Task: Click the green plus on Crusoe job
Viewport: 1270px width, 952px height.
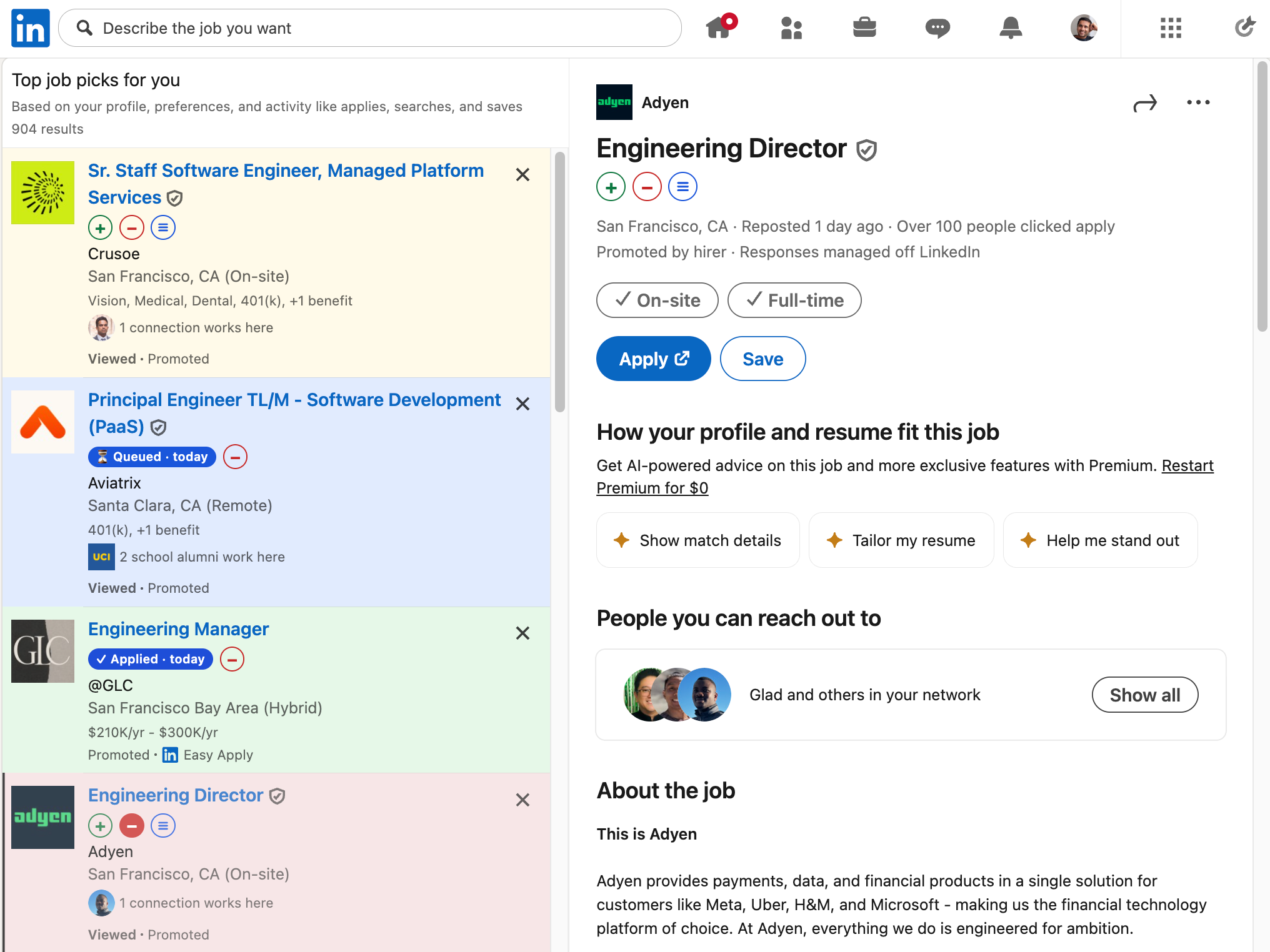Action: pyautogui.click(x=100, y=228)
